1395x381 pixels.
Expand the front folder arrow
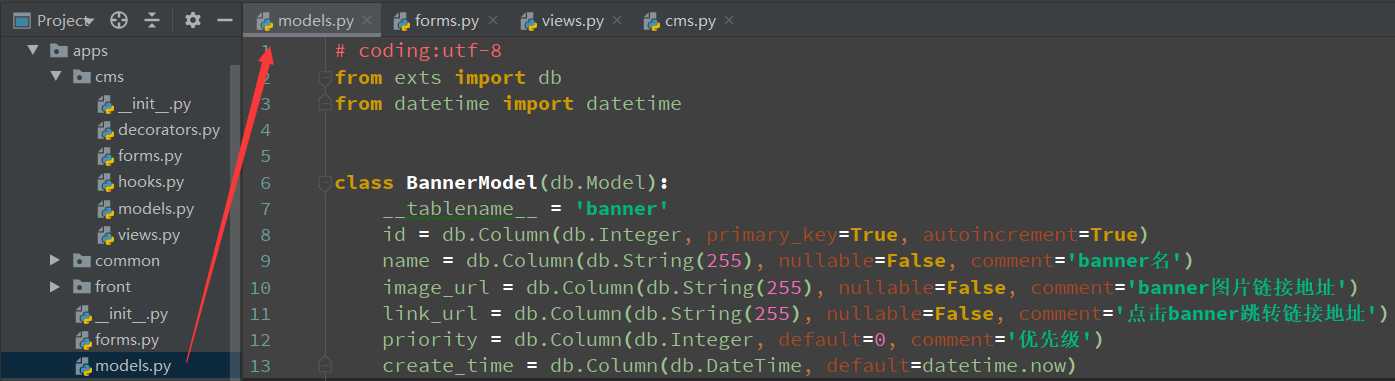[55, 287]
